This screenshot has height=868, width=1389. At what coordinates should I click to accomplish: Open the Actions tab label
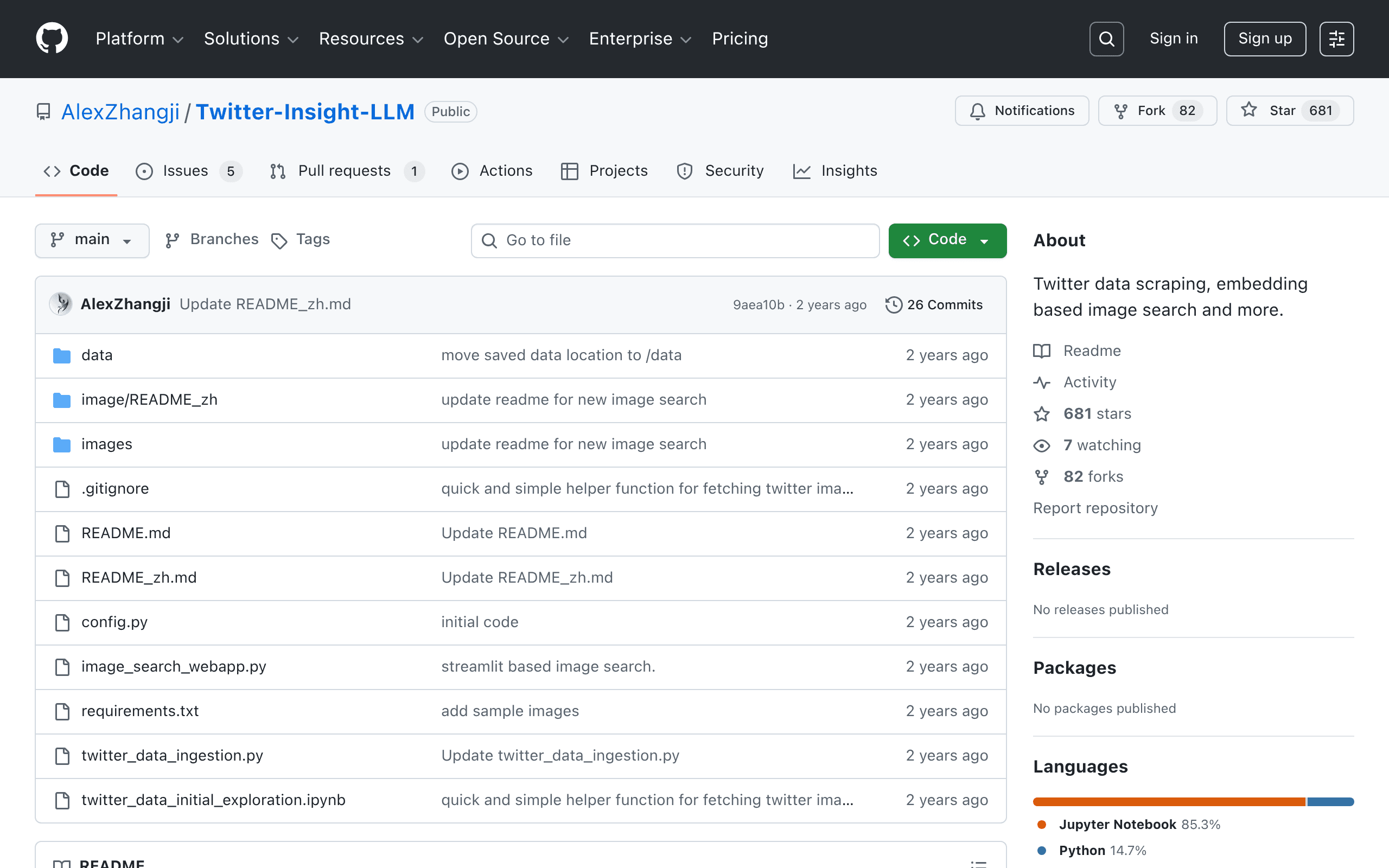coord(506,171)
